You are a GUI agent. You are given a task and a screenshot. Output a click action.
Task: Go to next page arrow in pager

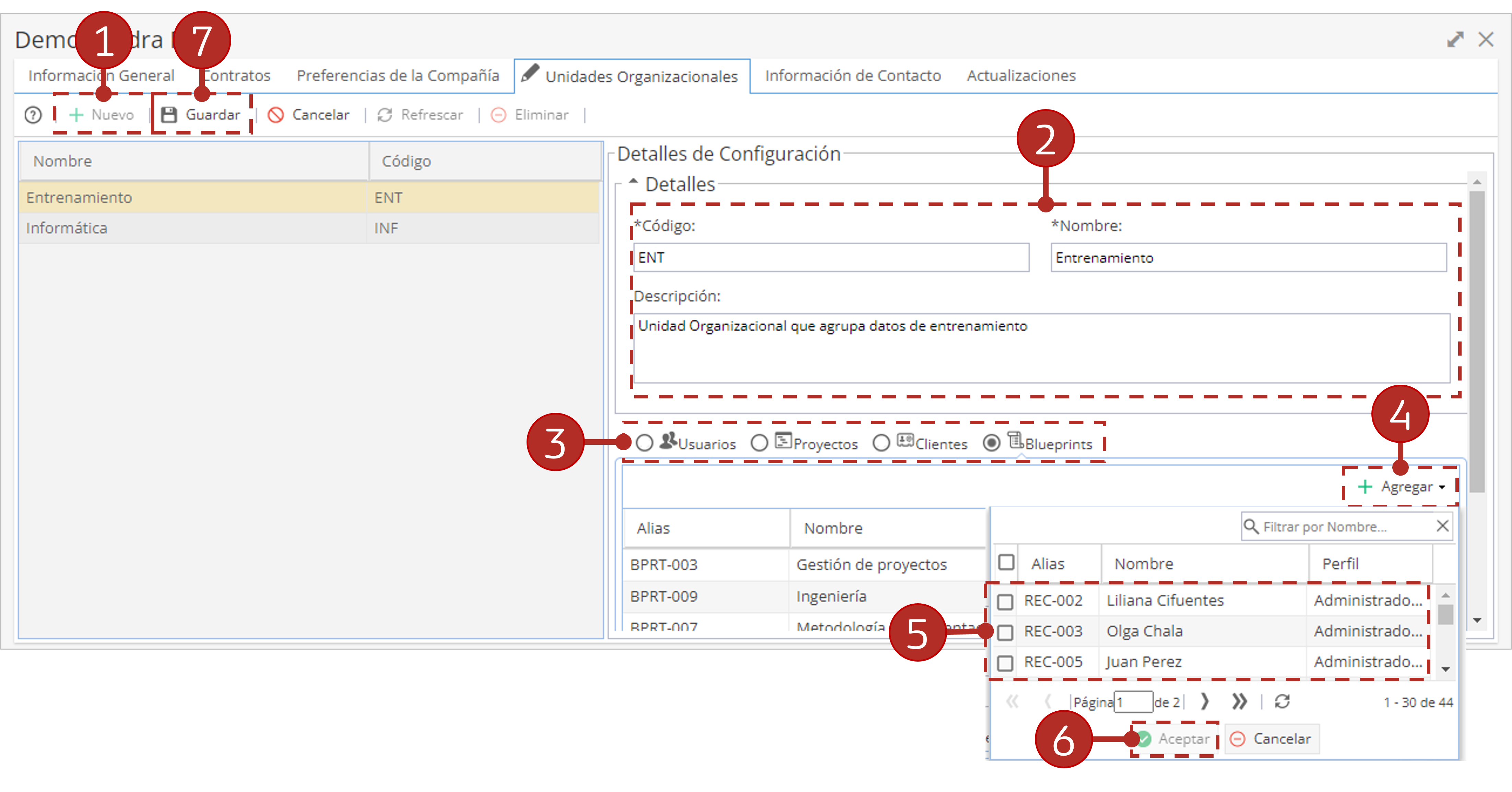[1204, 701]
